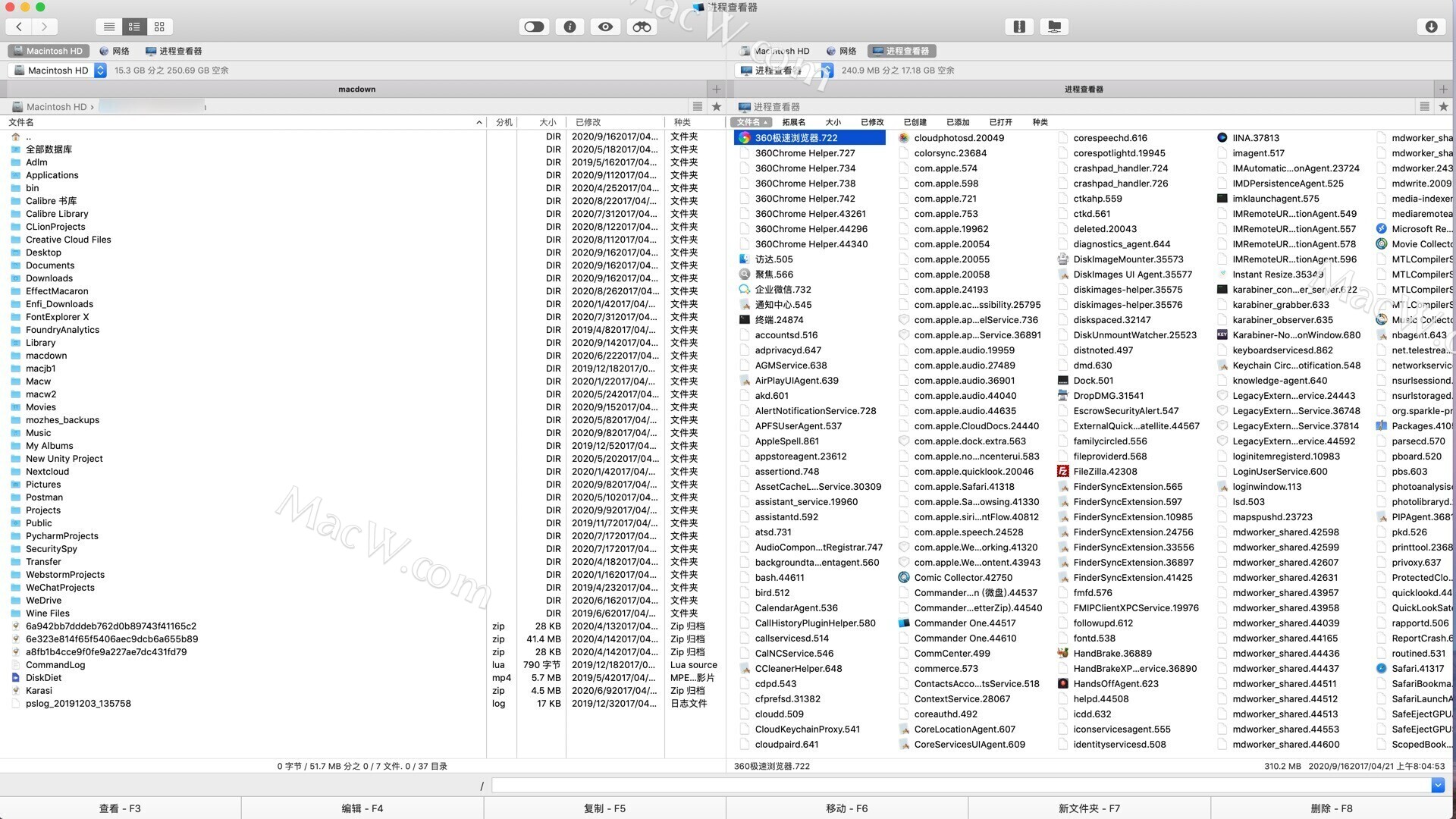Add new tab in left pane with plus

[x=716, y=89]
